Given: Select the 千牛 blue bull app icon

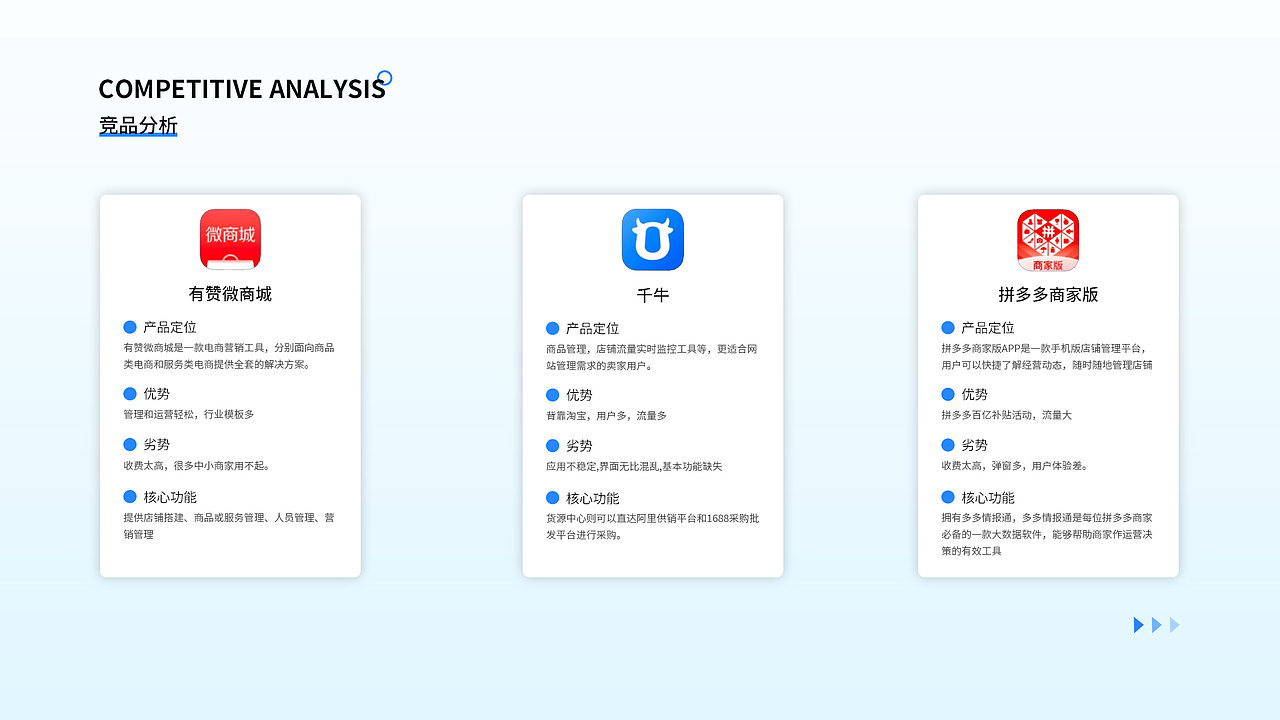Looking at the screenshot, I should [652, 240].
